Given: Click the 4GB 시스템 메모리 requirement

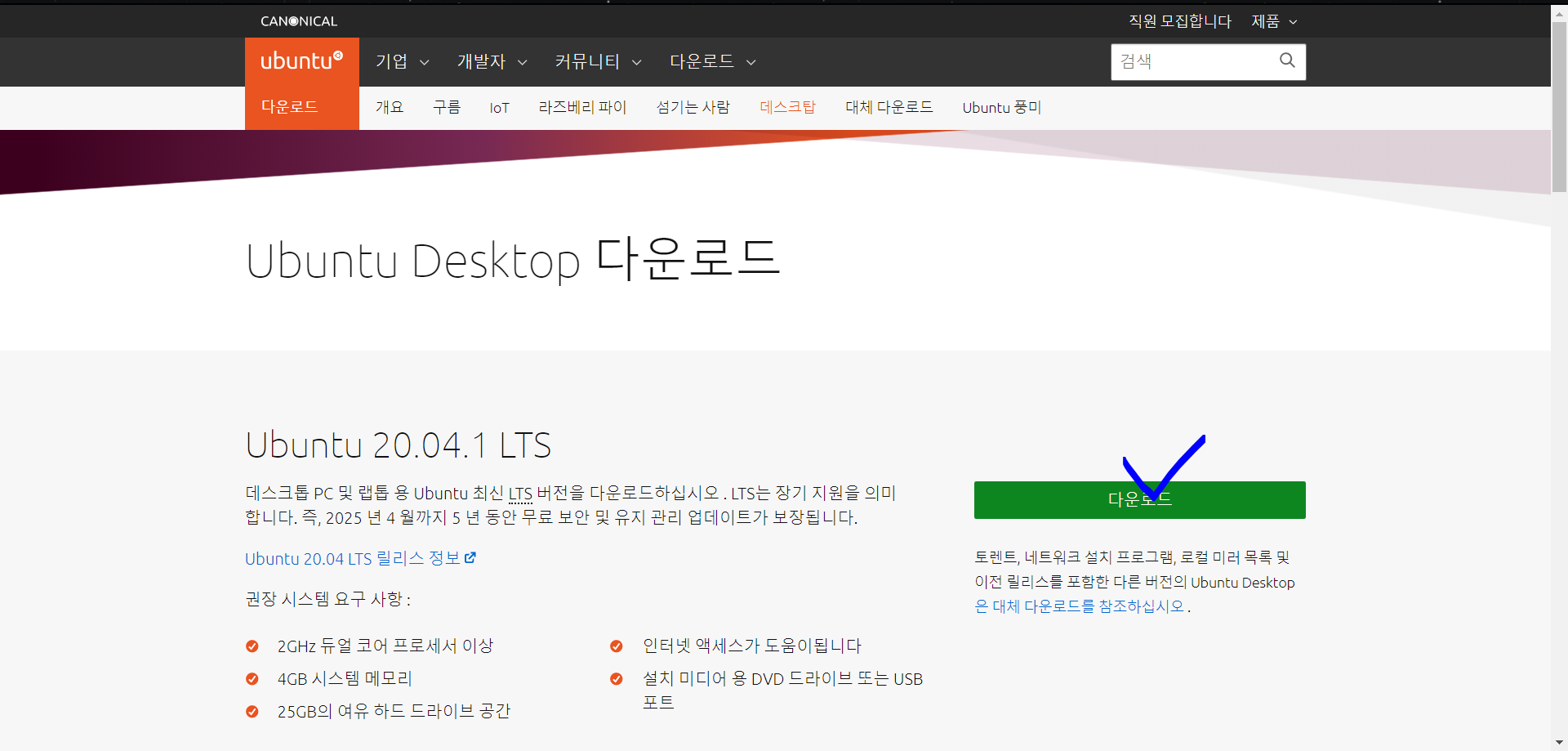Looking at the screenshot, I should click(x=345, y=678).
